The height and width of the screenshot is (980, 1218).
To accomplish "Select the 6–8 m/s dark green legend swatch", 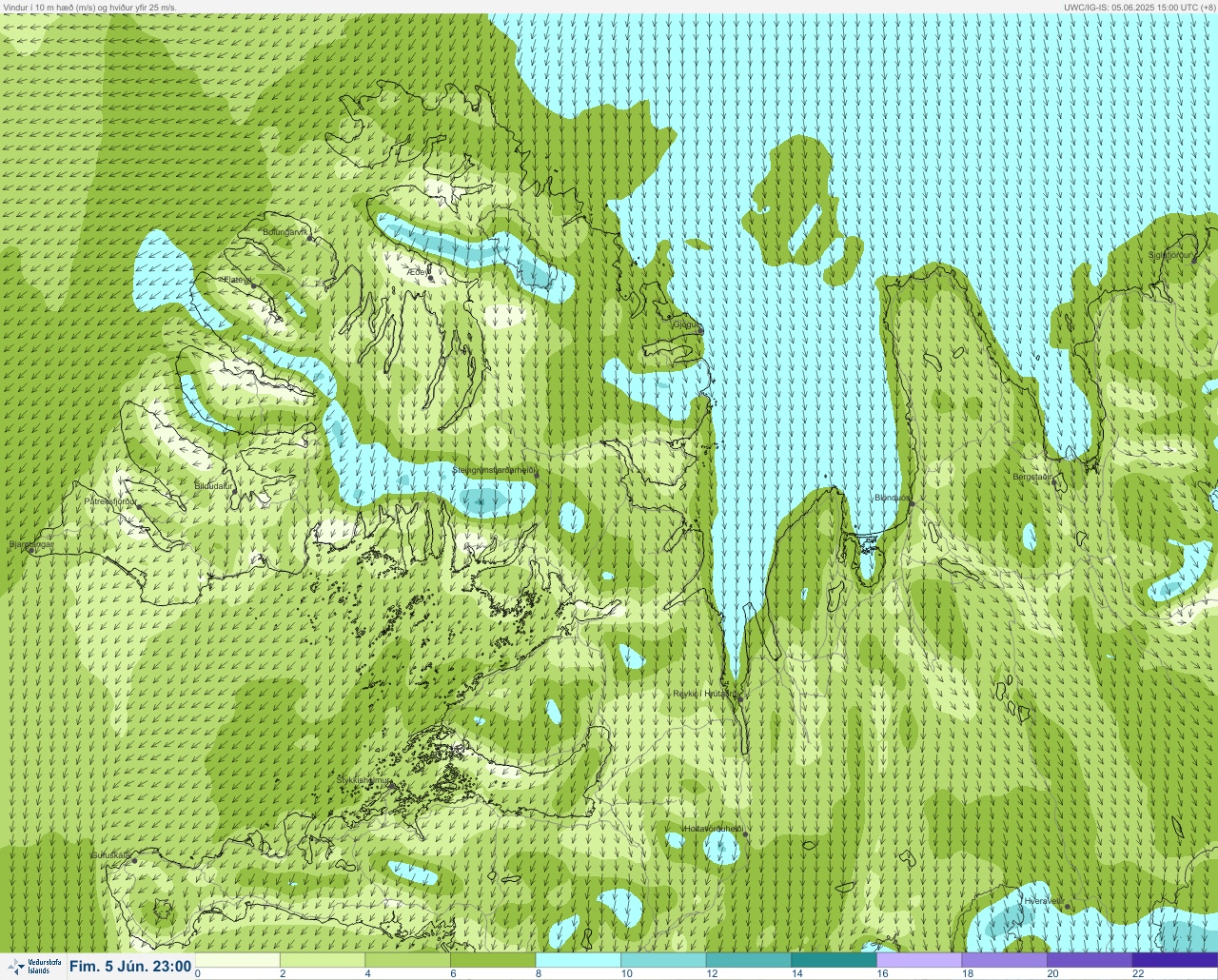I will [493, 960].
